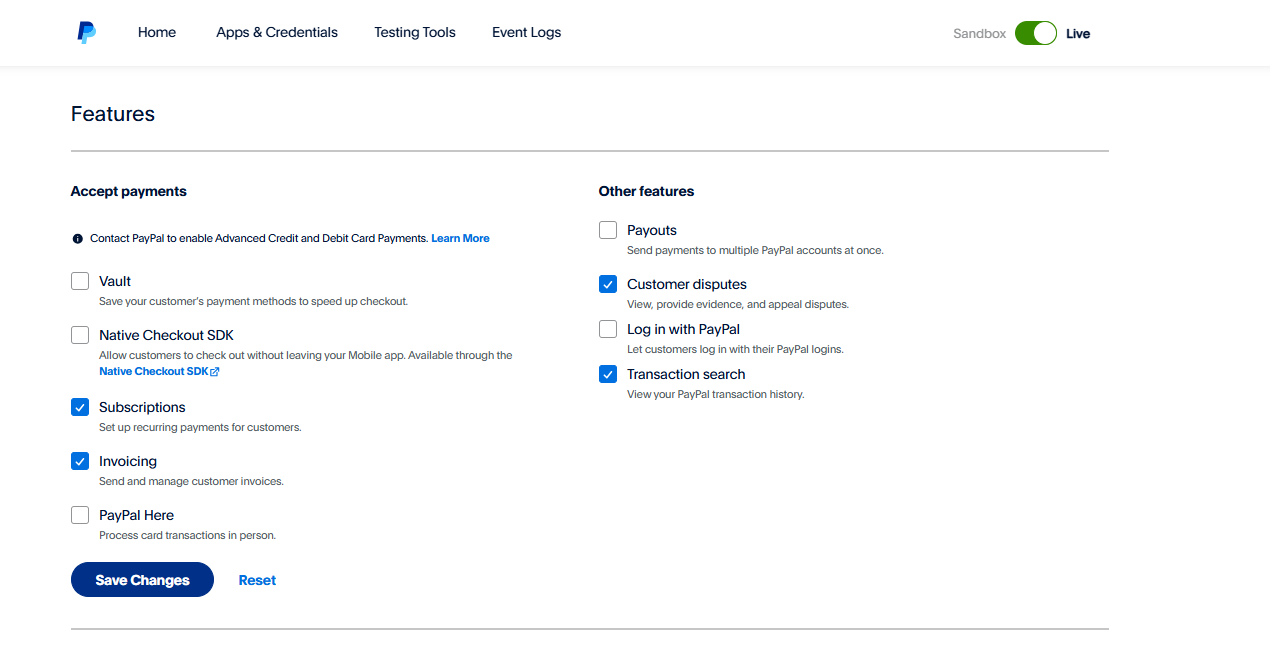Uncheck the Transaction search checkbox
The width and height of the screenshot is (1270, 667).
[608, 374]
